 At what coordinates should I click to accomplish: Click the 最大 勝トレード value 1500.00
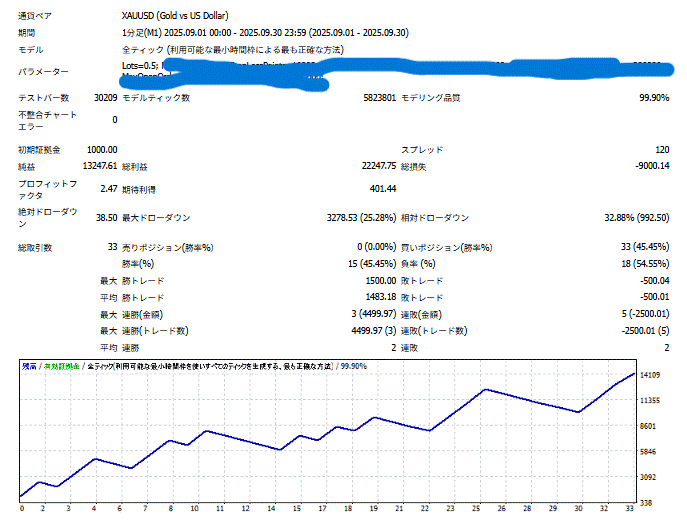[378, 282]
